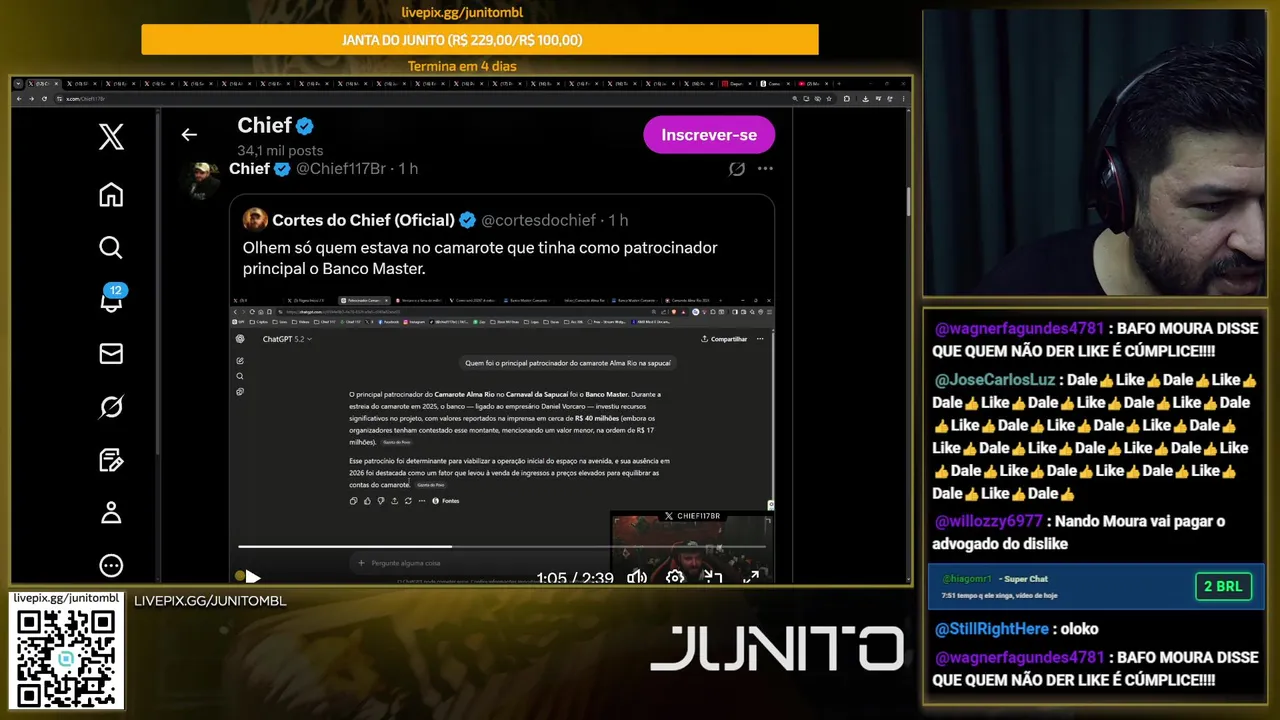Switch to the red Depu browser tab
Screen dimensions: 1280x720
coord(738,84)
